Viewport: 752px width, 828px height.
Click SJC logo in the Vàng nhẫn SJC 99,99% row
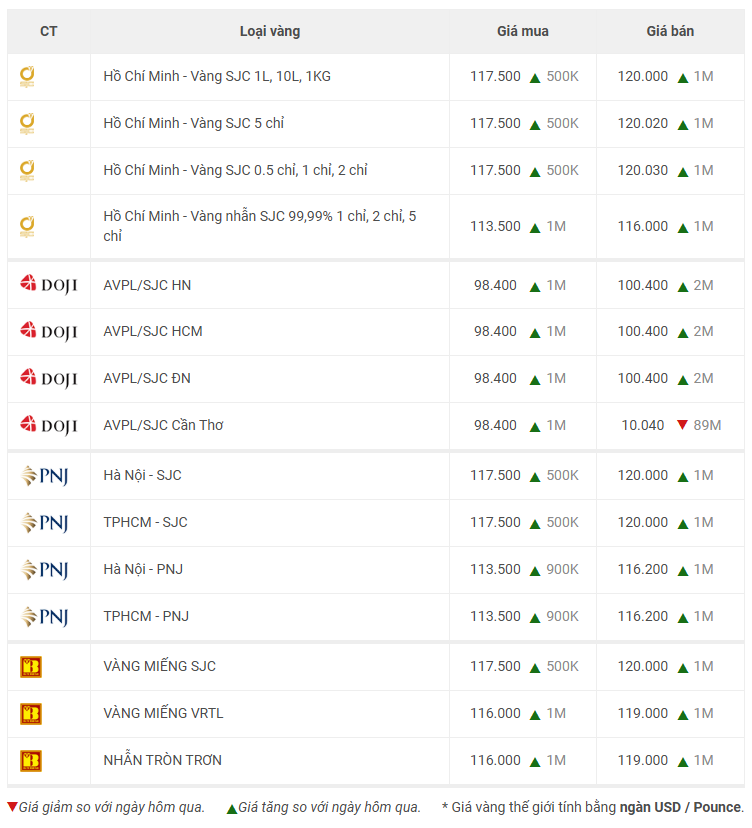[x=27, y=227]
